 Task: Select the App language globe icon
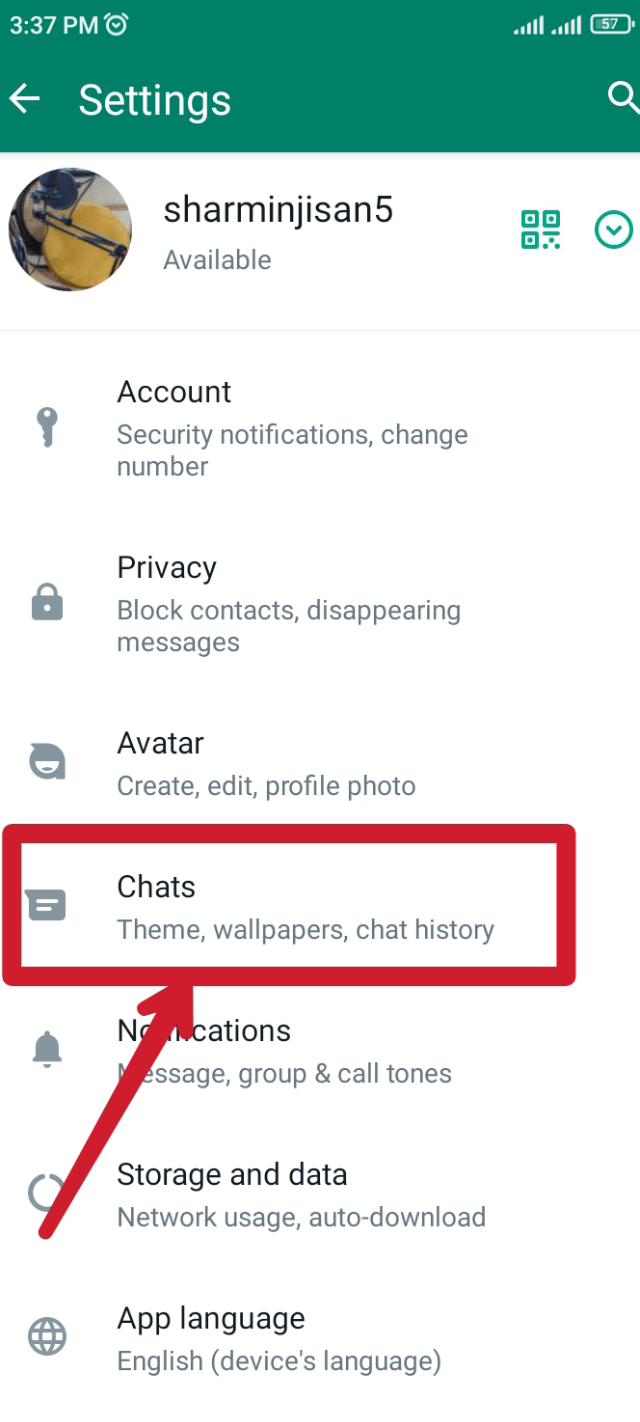(x=47, y=1335)
